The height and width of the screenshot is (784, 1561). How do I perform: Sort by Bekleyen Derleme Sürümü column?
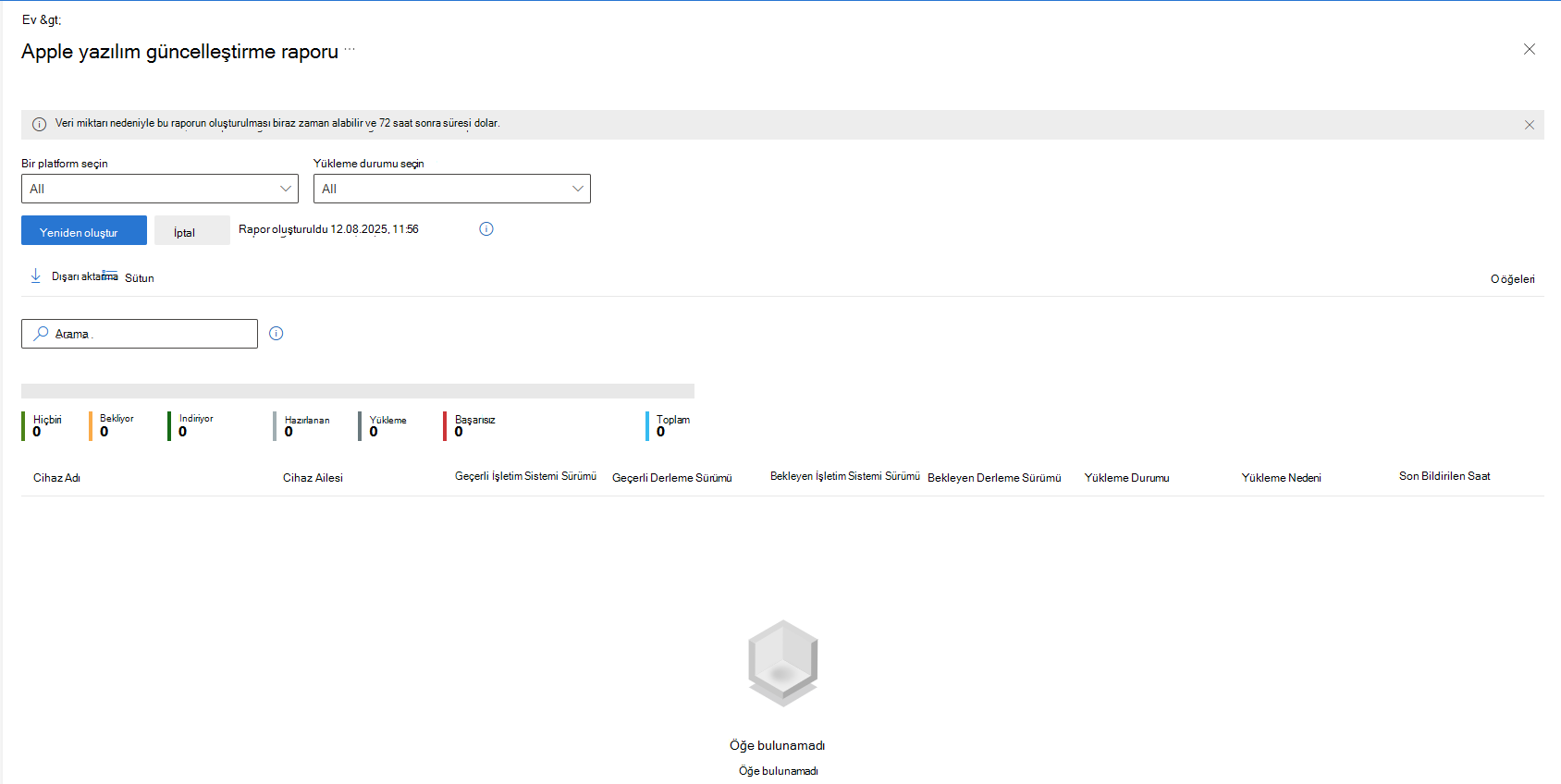(994, 478)
